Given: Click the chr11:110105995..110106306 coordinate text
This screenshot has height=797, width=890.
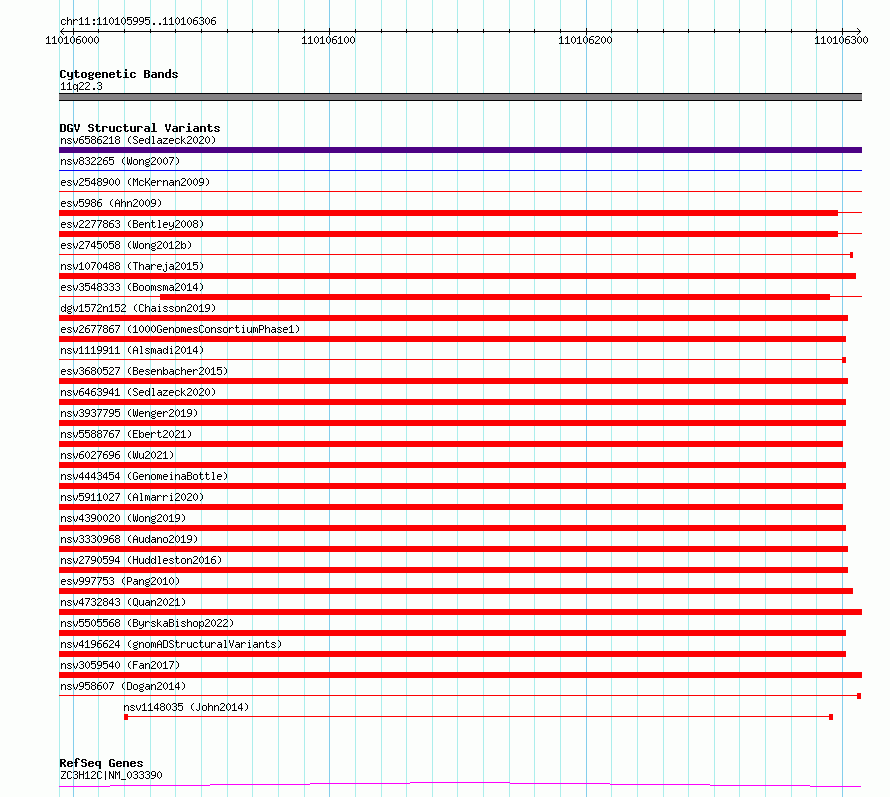Looking at the screenshot, I should click(x=138, y=22).
